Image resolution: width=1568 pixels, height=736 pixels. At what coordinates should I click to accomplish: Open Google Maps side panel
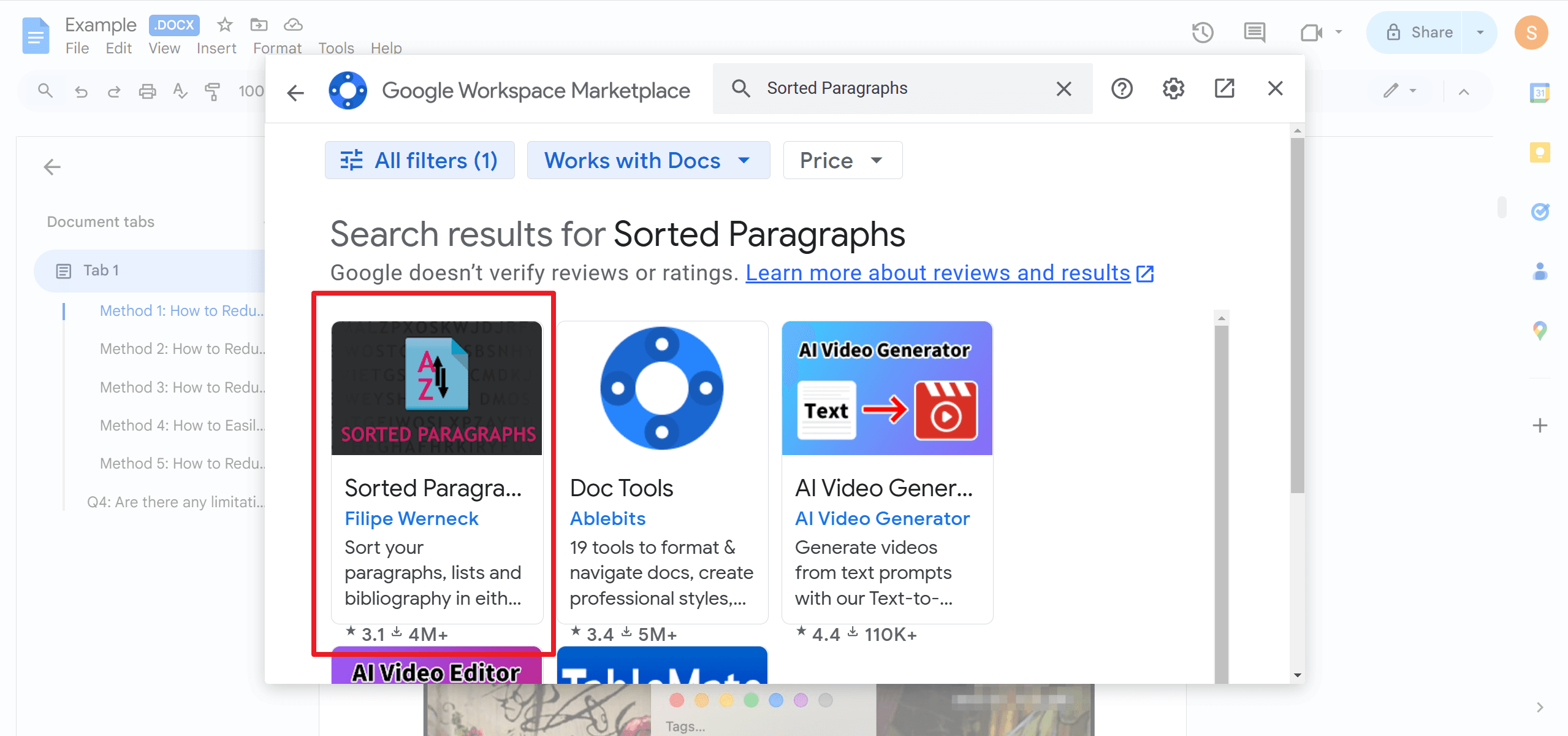tap(1540, 331)
